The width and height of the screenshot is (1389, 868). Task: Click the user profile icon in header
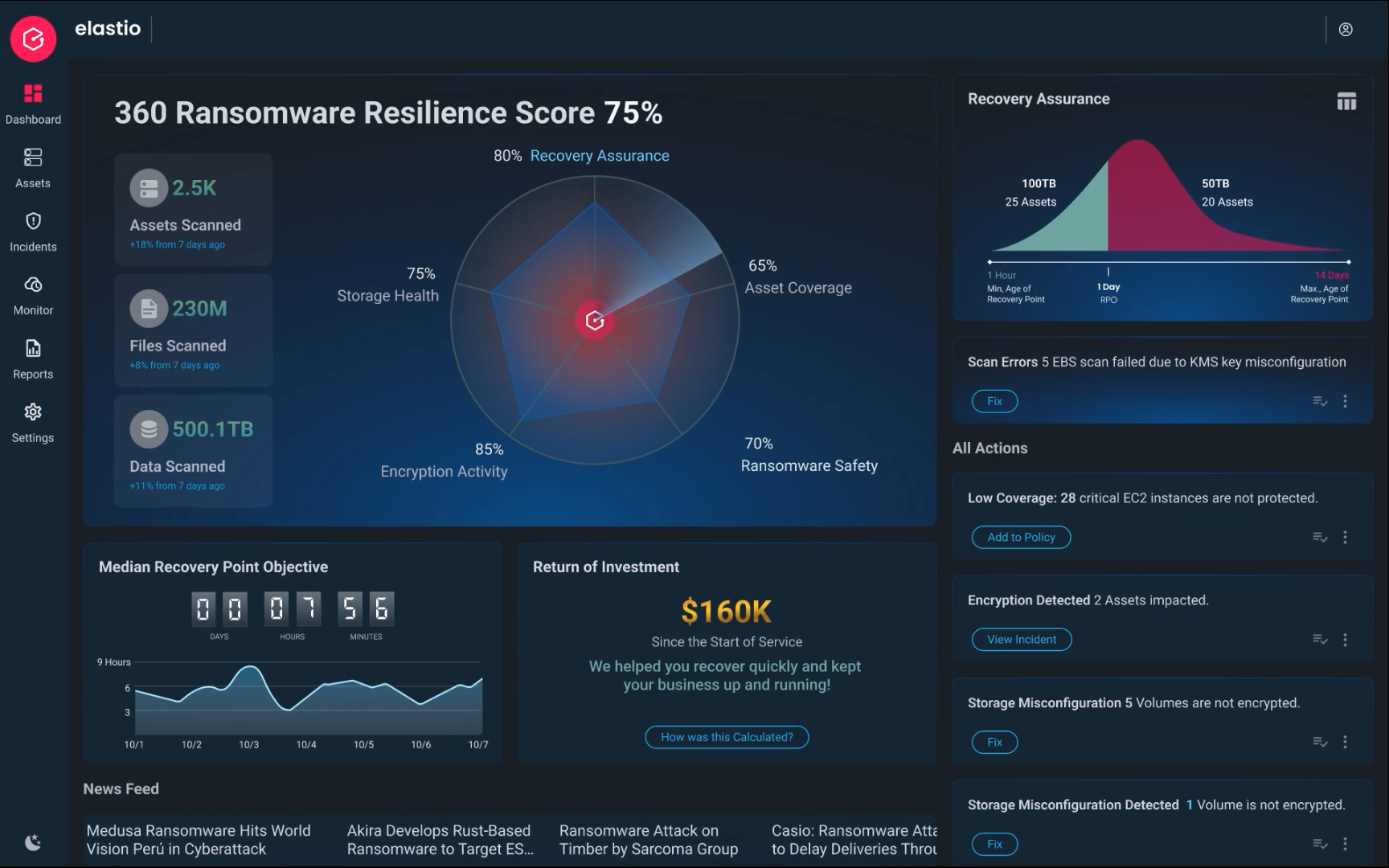[x=1346, y=30]
